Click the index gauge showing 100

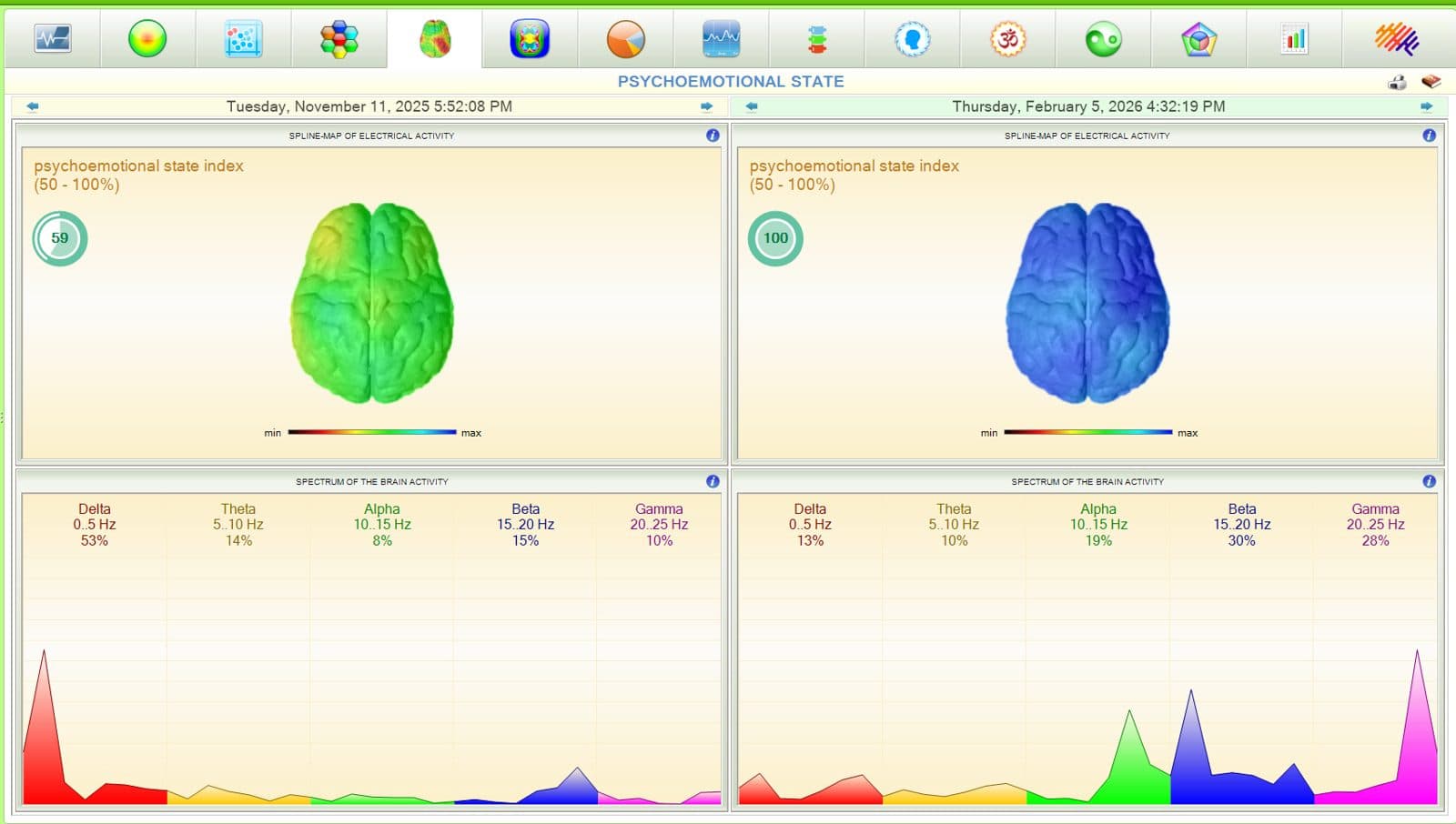click(775, 238)
